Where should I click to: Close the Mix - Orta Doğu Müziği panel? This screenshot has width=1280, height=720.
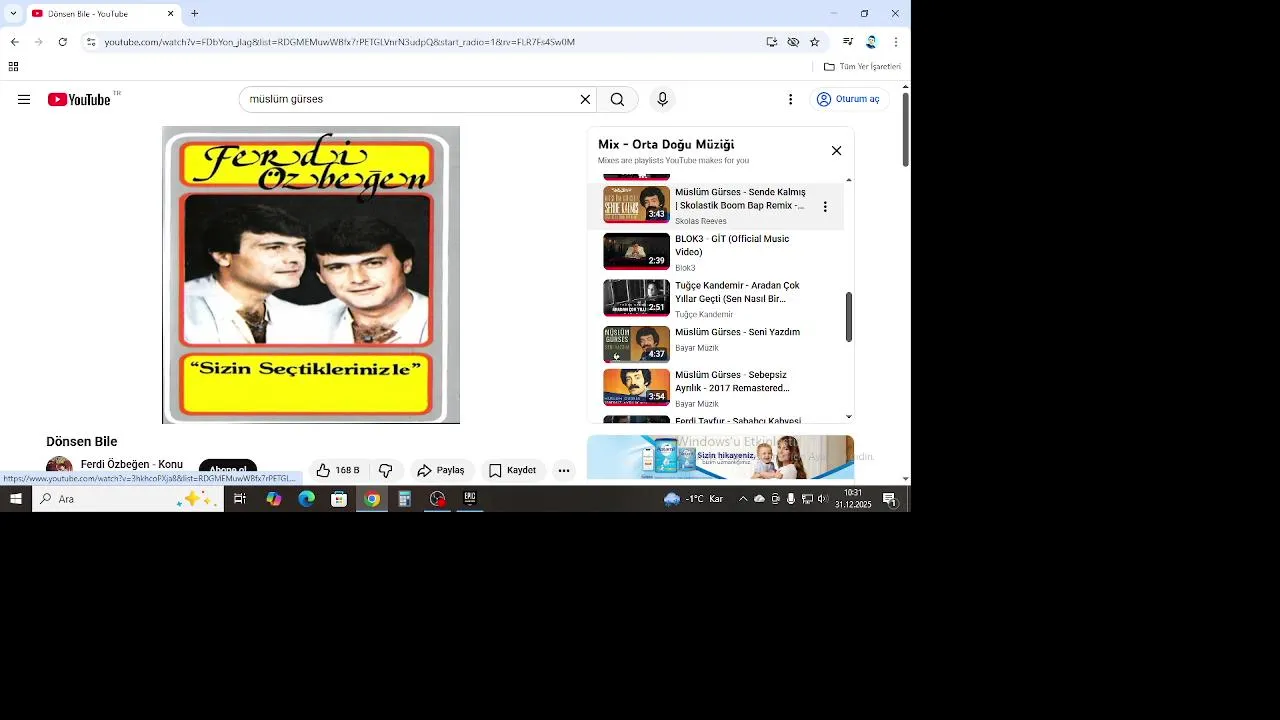click(x=836, y=151)
